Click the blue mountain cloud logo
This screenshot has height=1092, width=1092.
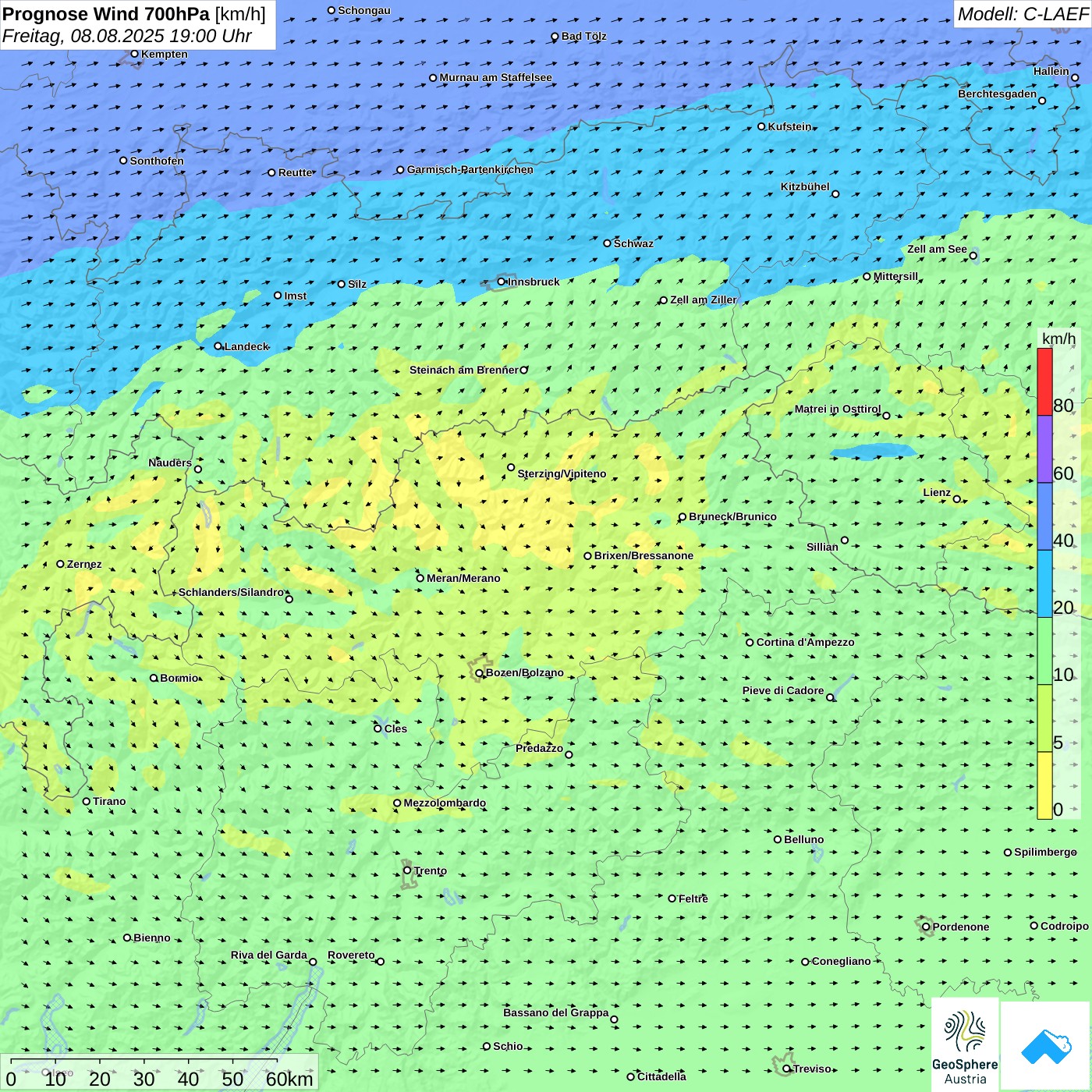pyautogui.click(x=1046, y=1046)
